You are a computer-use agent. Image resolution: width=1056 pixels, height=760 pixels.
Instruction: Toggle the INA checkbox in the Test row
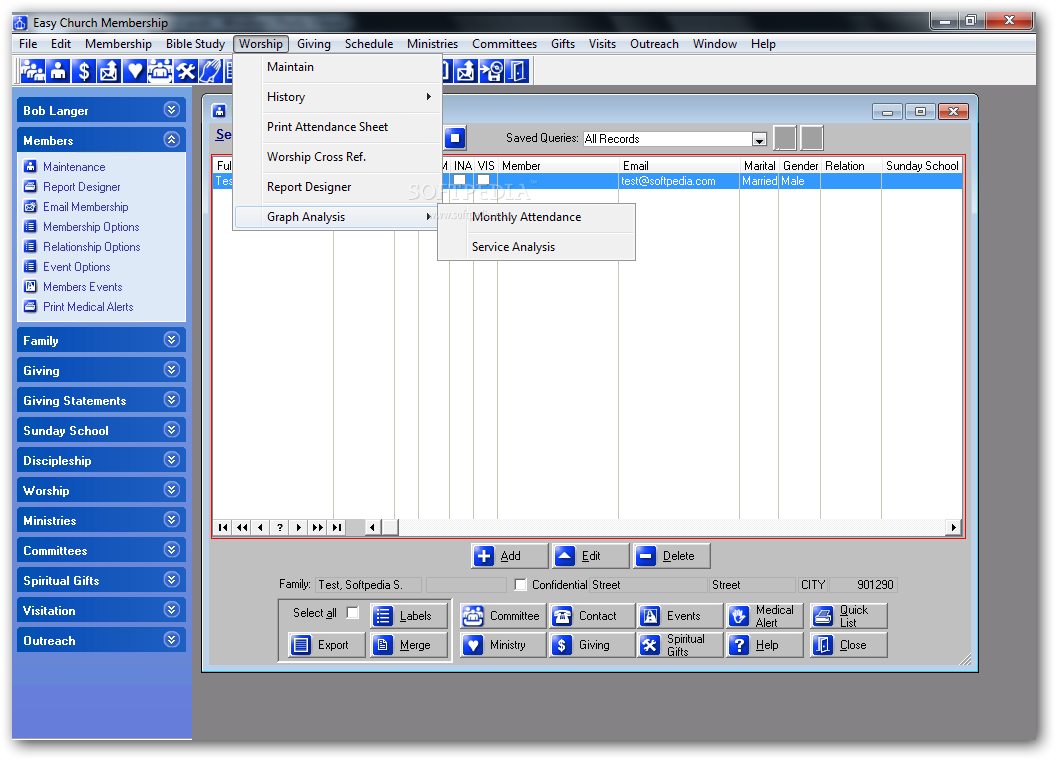(x=459, y=180)
